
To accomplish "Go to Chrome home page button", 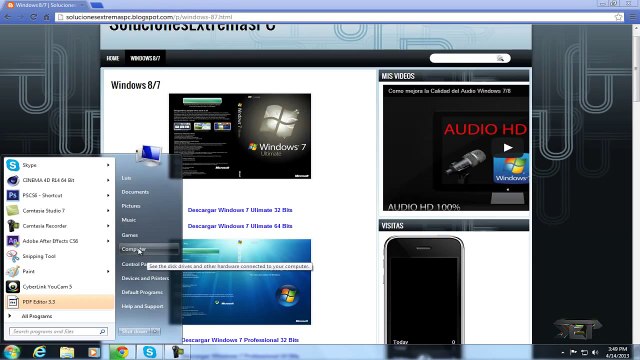I will pyautogui.click(x=46, y=17).
